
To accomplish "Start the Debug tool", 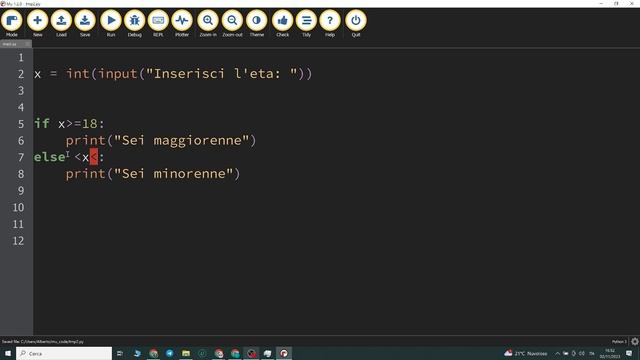I will tap(134, 24).
